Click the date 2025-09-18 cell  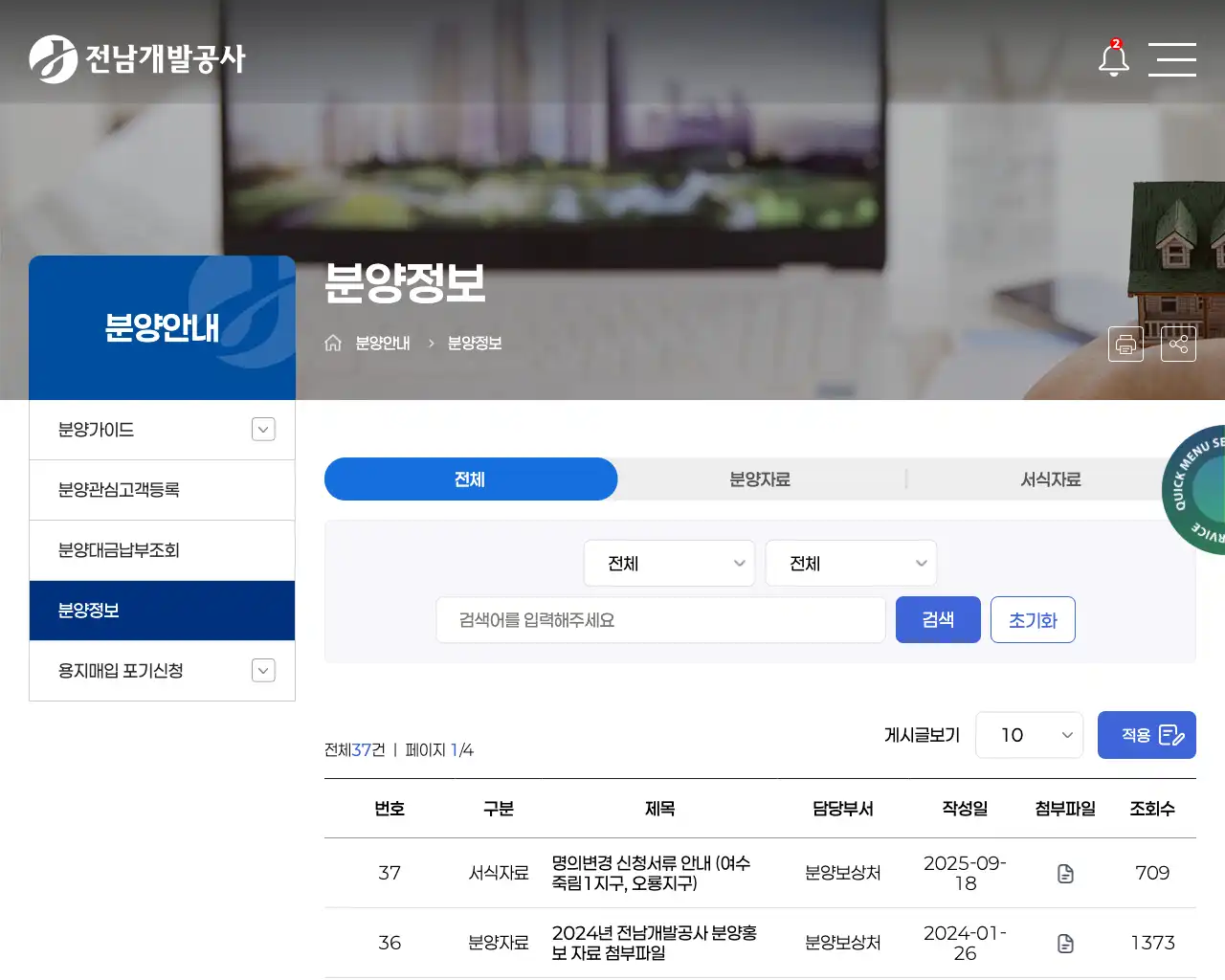(x=965, y=873)
